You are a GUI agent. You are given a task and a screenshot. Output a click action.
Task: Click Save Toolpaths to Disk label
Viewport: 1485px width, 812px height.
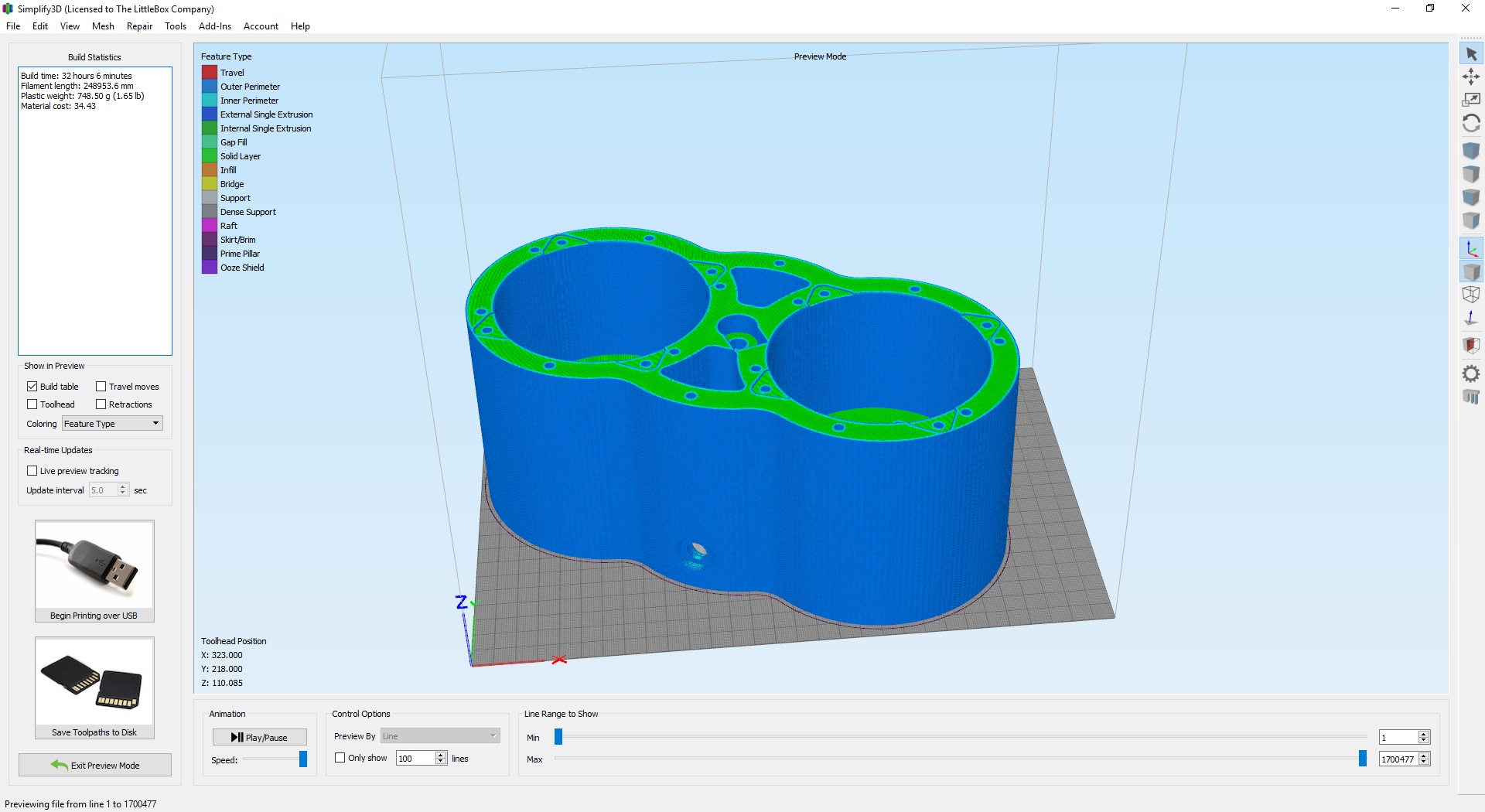pos(94,733)
